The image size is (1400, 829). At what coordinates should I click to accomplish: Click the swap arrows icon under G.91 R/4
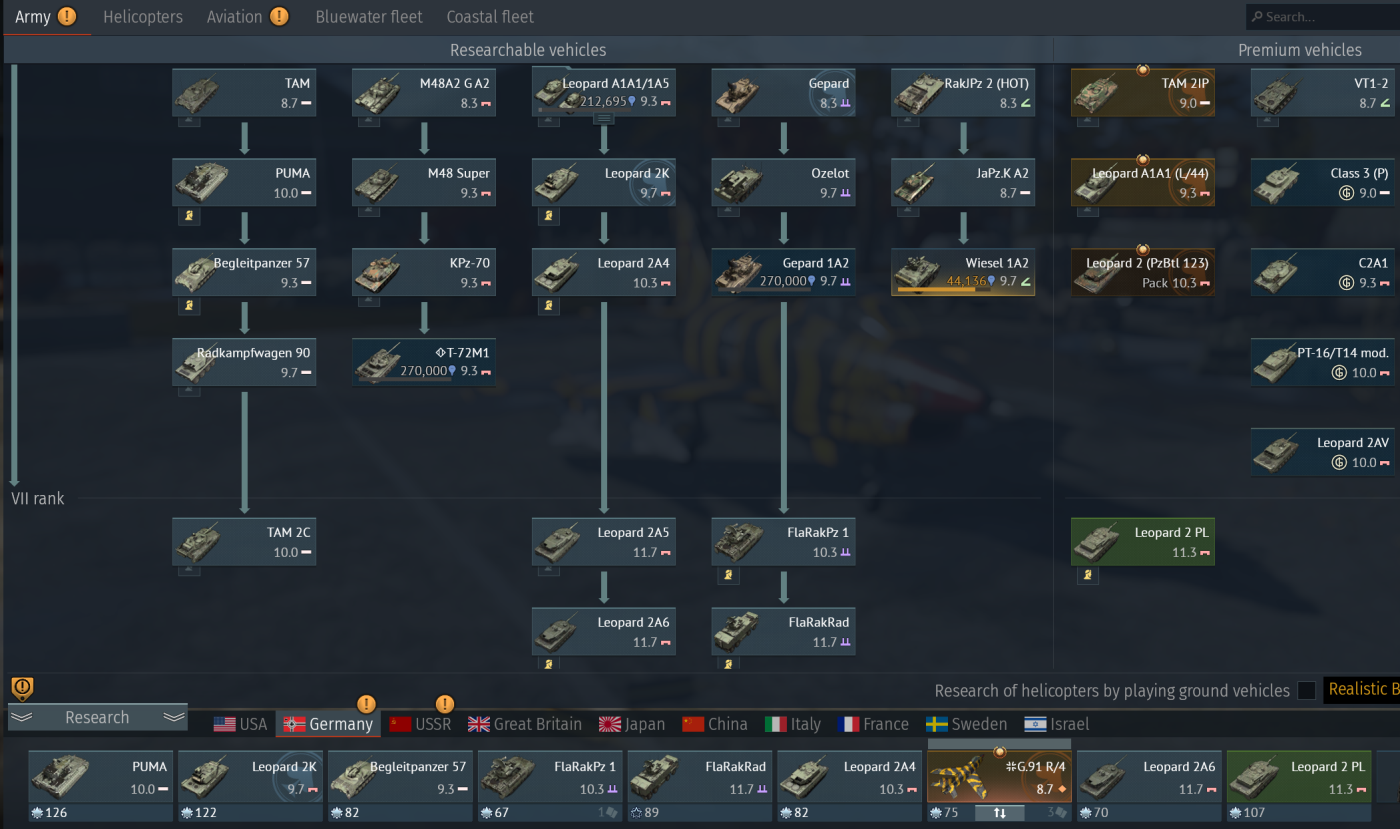pyautogui.click(x=999, y=813)
